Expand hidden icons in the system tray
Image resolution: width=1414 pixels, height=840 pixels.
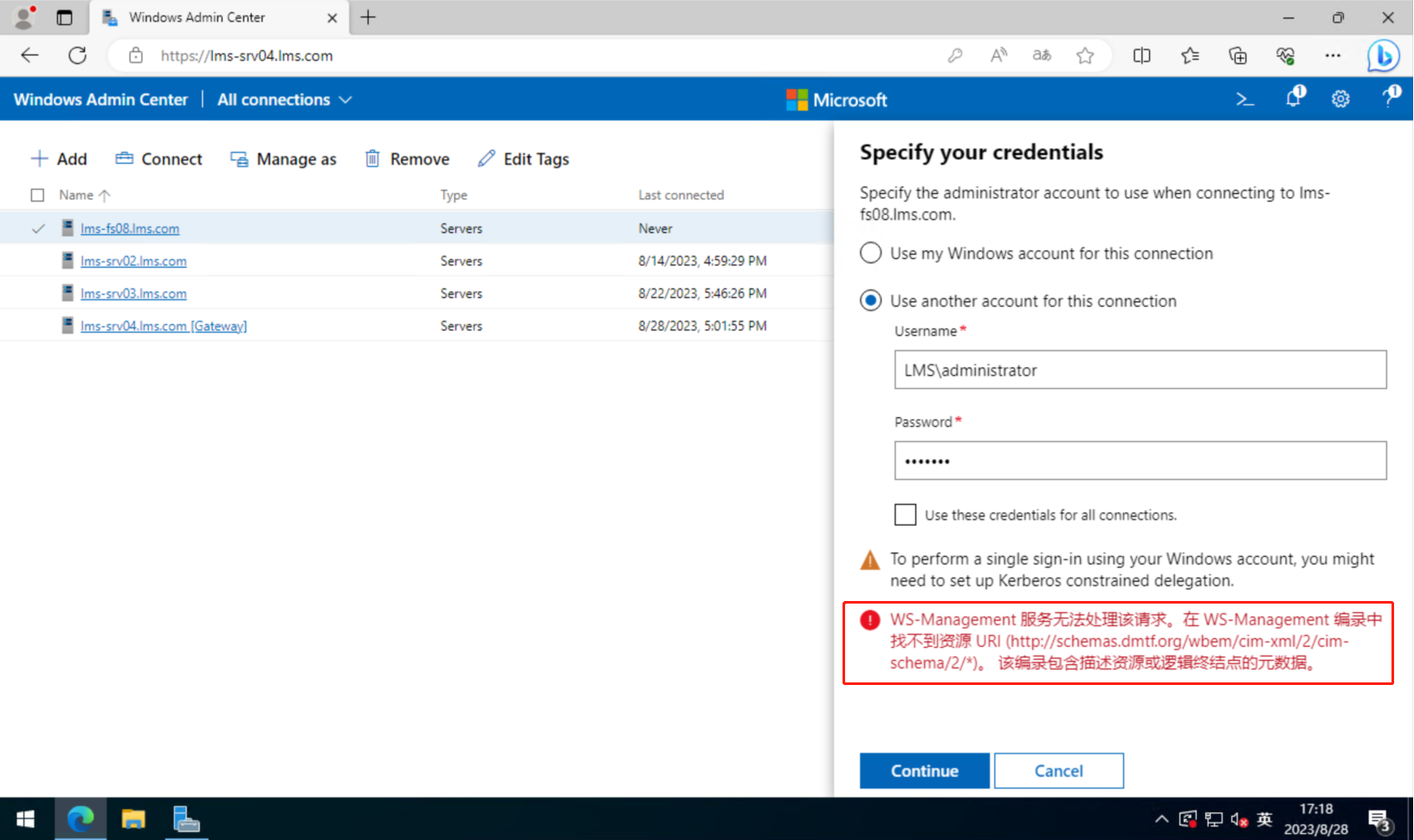[1161, 818]
